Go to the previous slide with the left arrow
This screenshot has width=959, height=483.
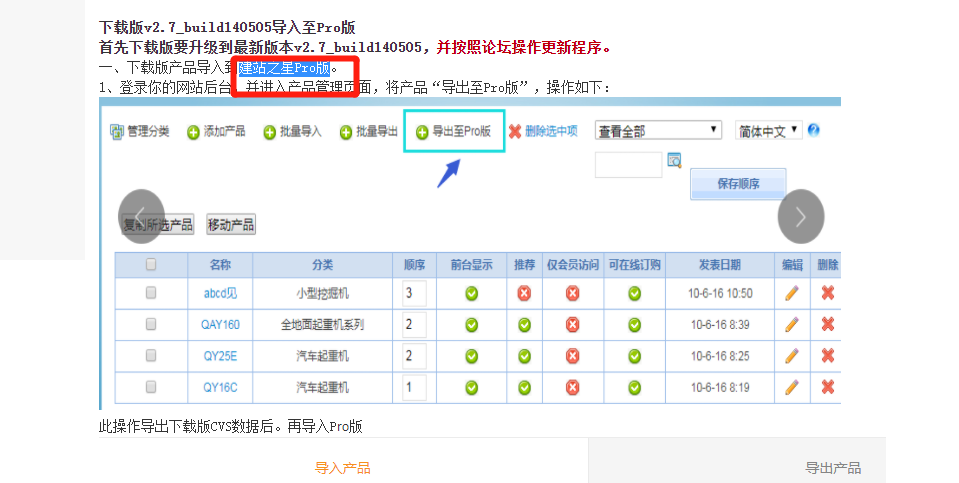[141, 216]
